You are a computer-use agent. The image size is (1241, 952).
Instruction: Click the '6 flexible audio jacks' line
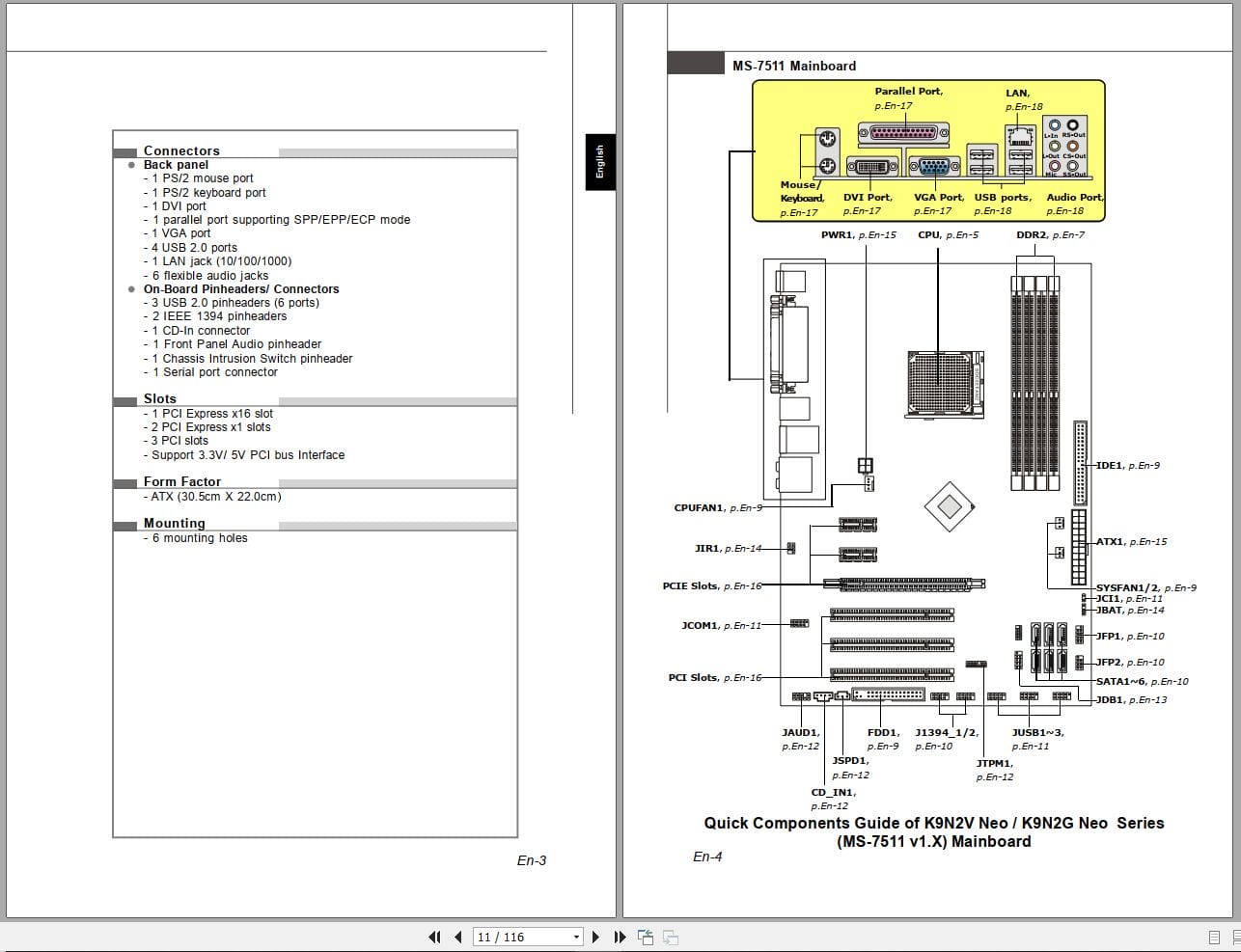click(x=206, y=275)
